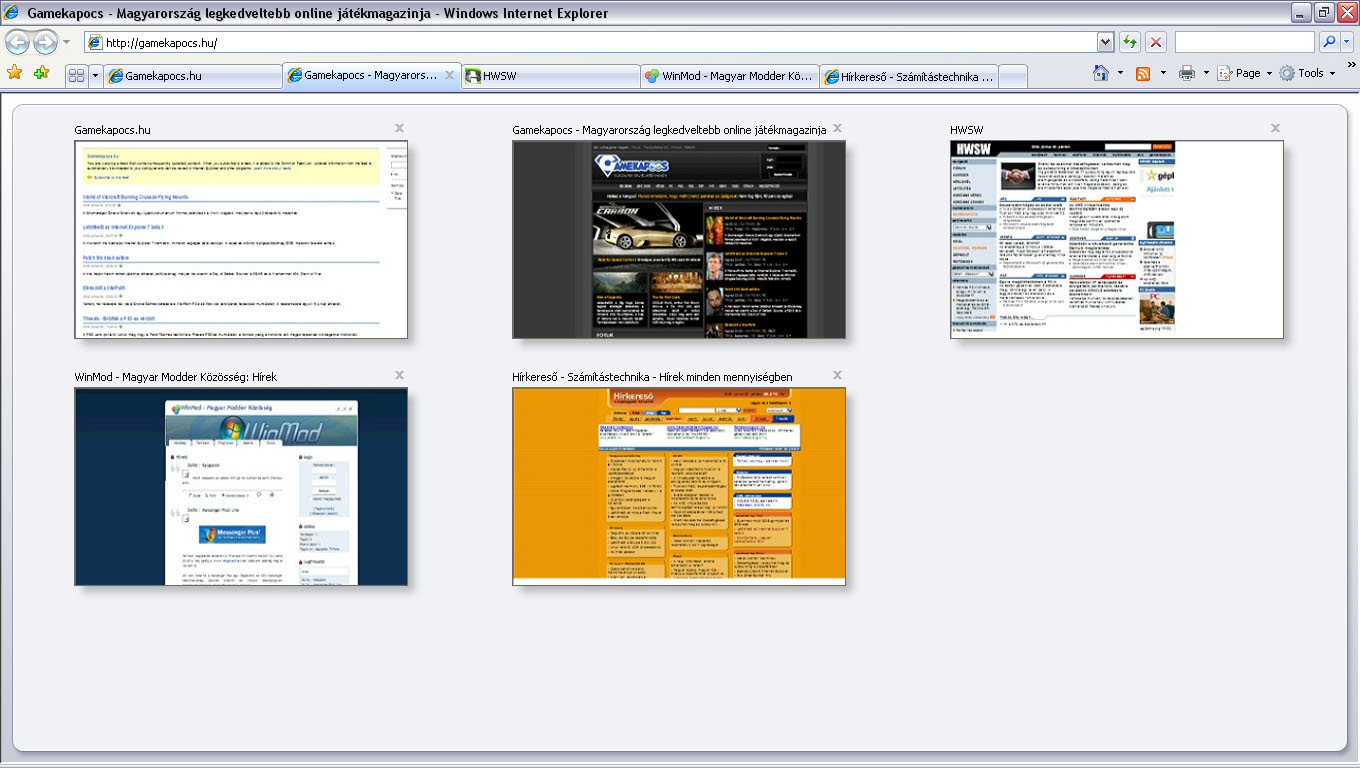Refresh the page with the green arrows
The image size is (1360, 768).
[1130, 42]
